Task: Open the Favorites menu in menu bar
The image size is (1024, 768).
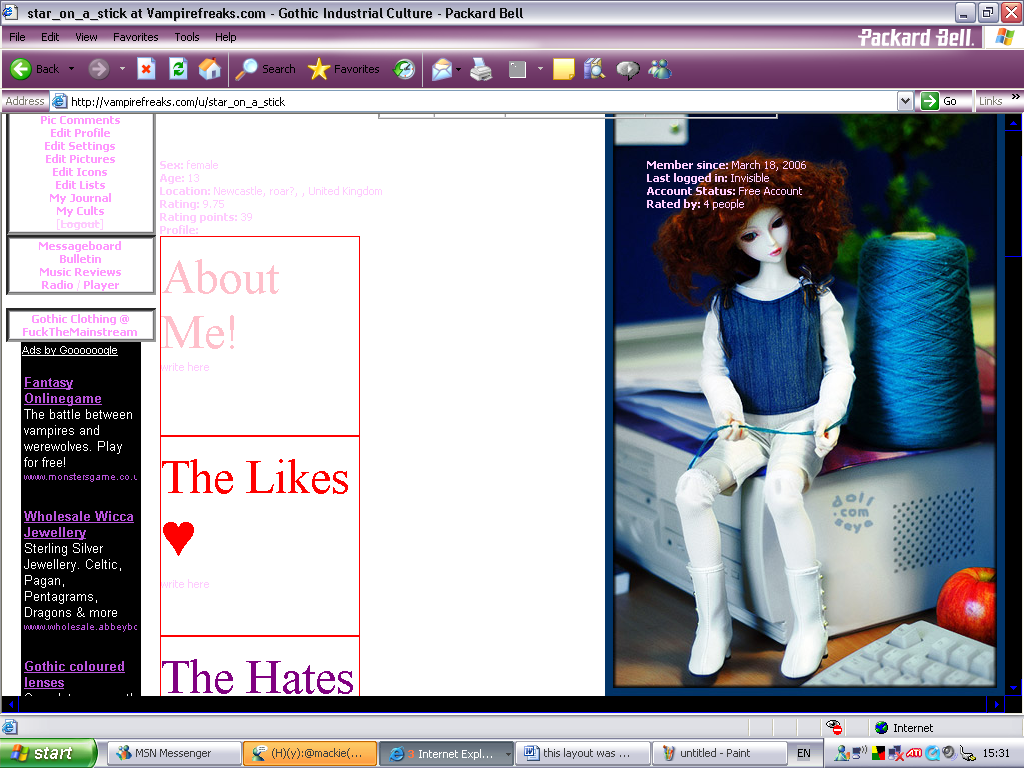Action: [x=135, y=37]
